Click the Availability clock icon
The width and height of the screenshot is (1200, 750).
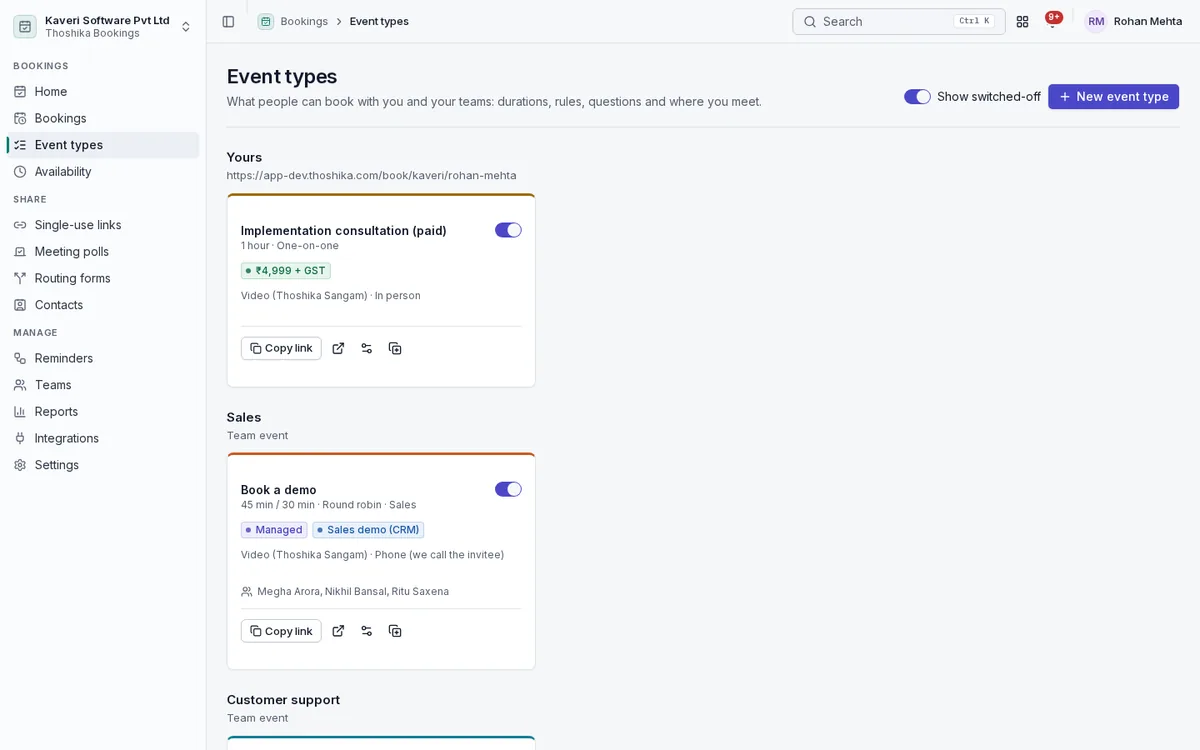20,171
